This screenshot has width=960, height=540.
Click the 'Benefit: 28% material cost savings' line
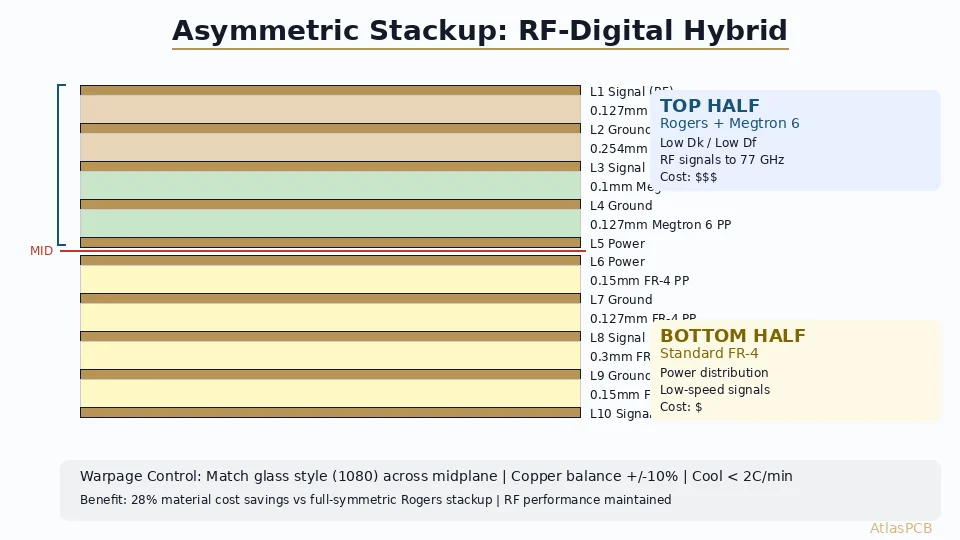point(375,500)
